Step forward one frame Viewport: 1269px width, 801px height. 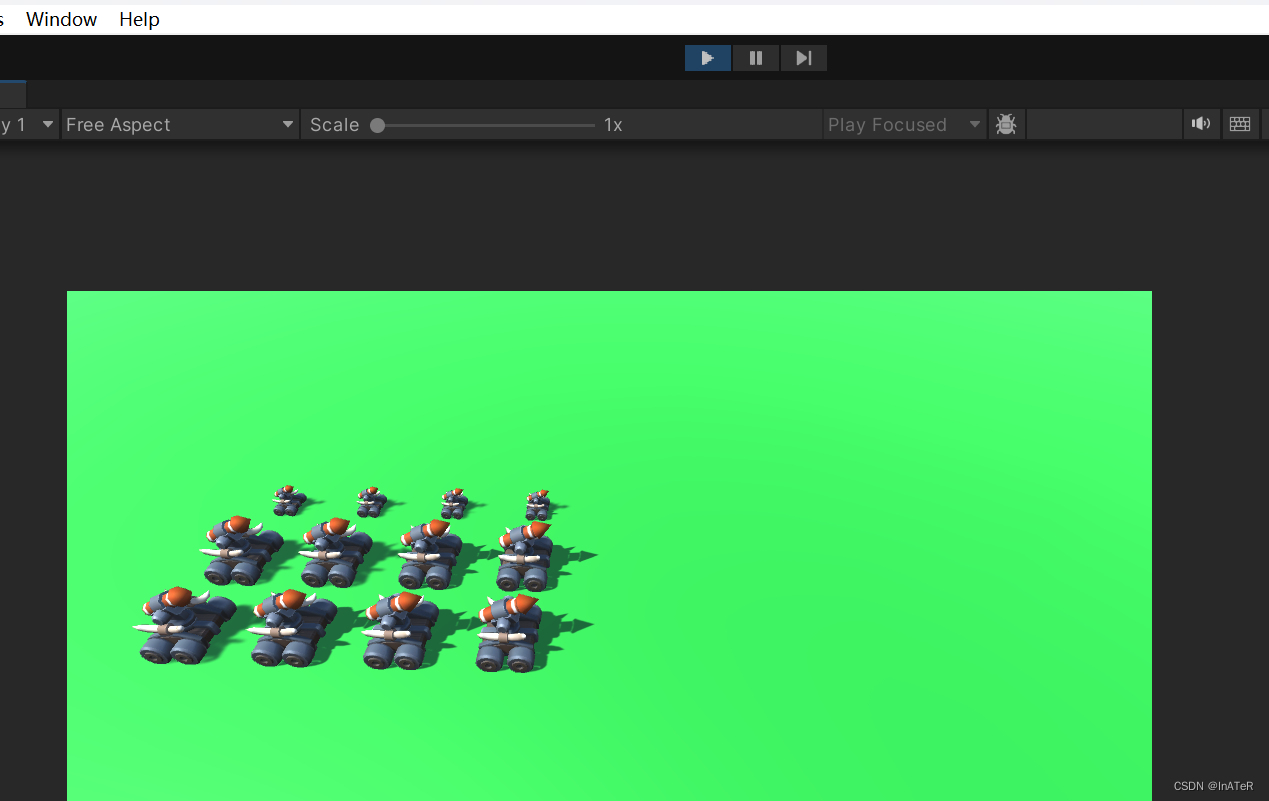803,57
